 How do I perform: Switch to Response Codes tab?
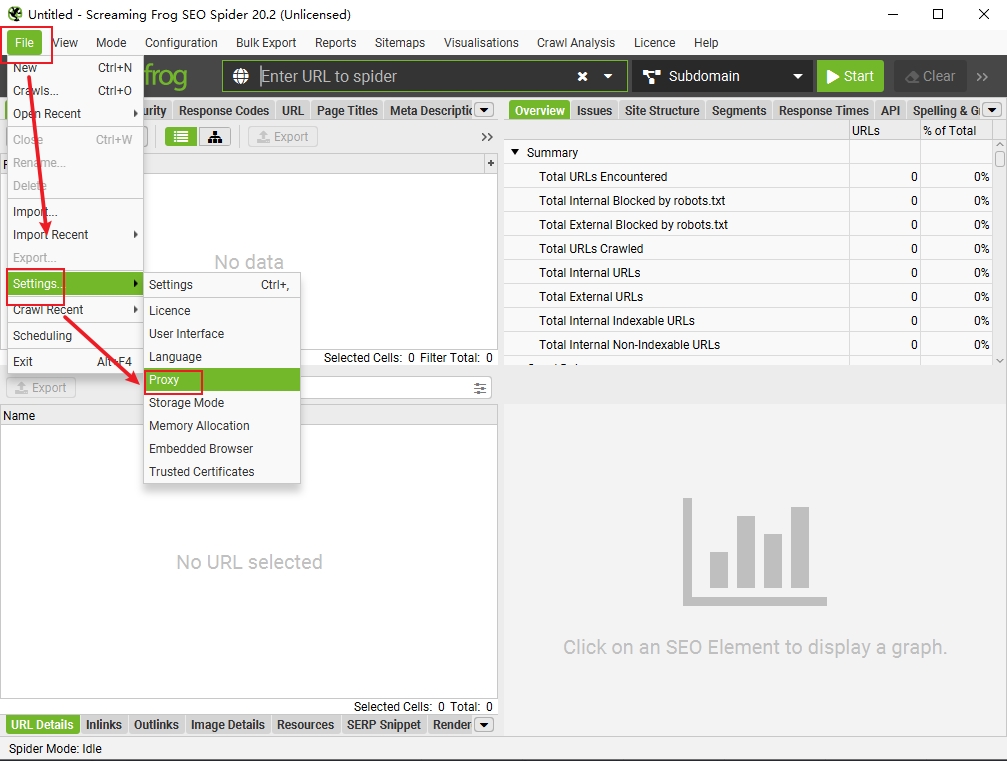pyautogui.click(x=224, y=111)
